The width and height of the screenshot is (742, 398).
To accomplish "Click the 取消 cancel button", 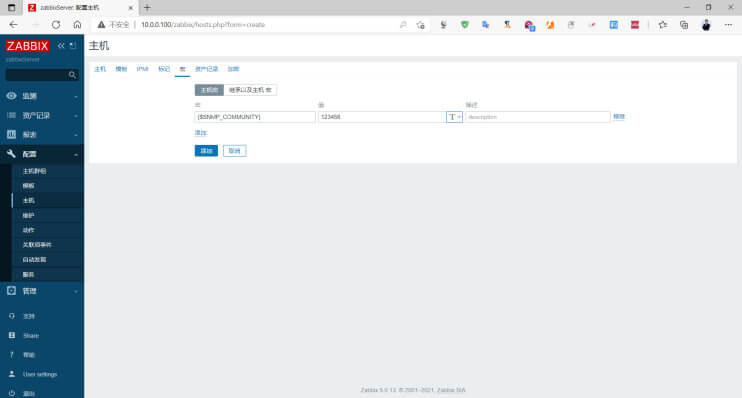I will tap(235, 151).
